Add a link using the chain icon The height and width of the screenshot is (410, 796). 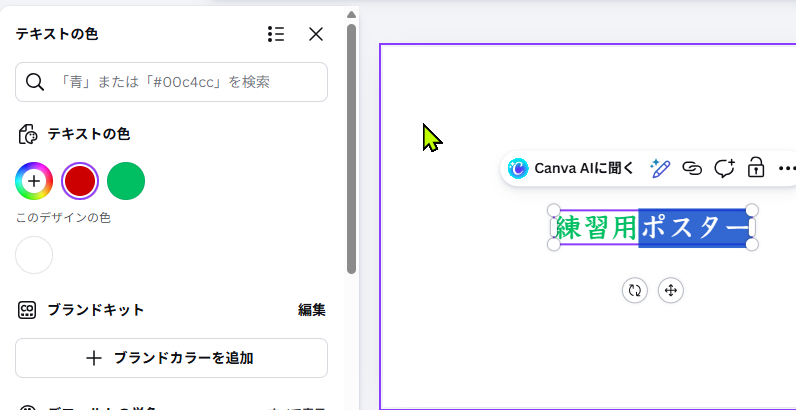point(692,168)
